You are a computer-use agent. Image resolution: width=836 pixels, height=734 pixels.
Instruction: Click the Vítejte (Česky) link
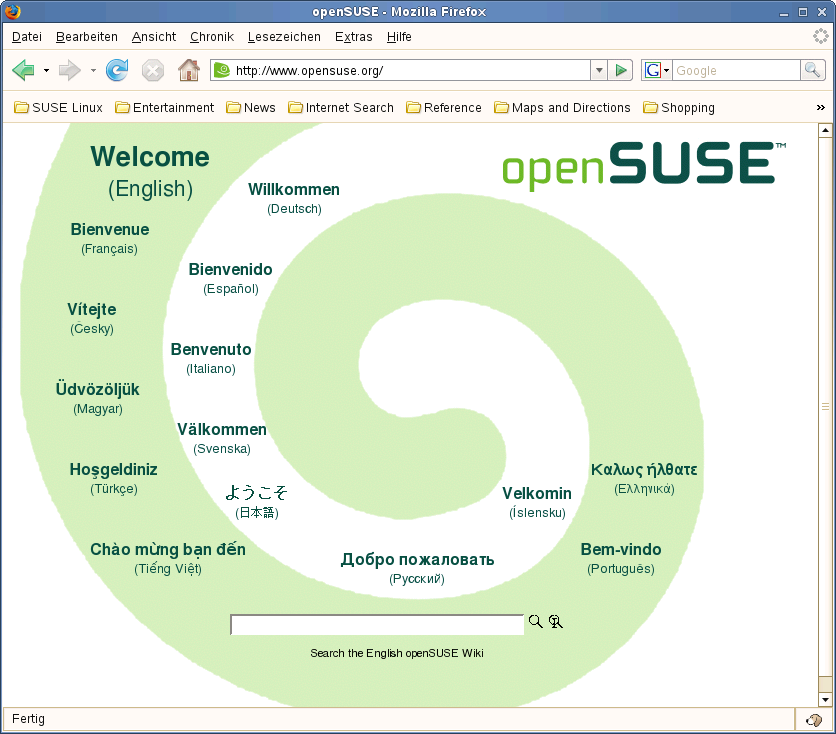(x=92, y=318)
